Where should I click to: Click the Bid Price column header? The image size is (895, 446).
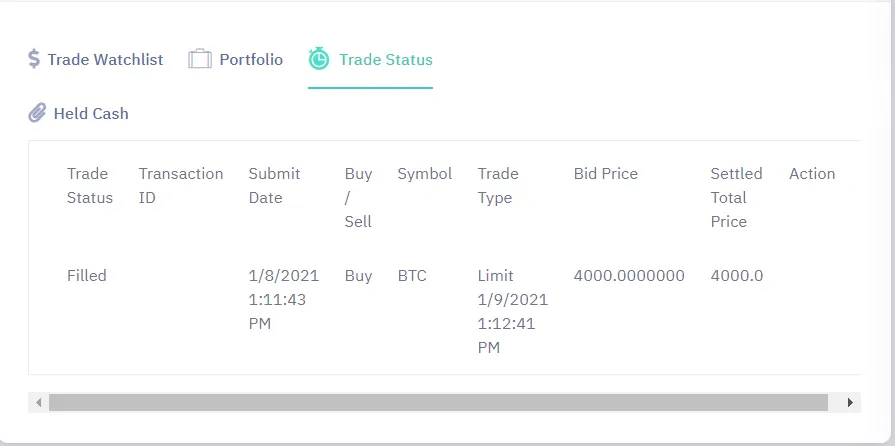click(x=606, y=174)
